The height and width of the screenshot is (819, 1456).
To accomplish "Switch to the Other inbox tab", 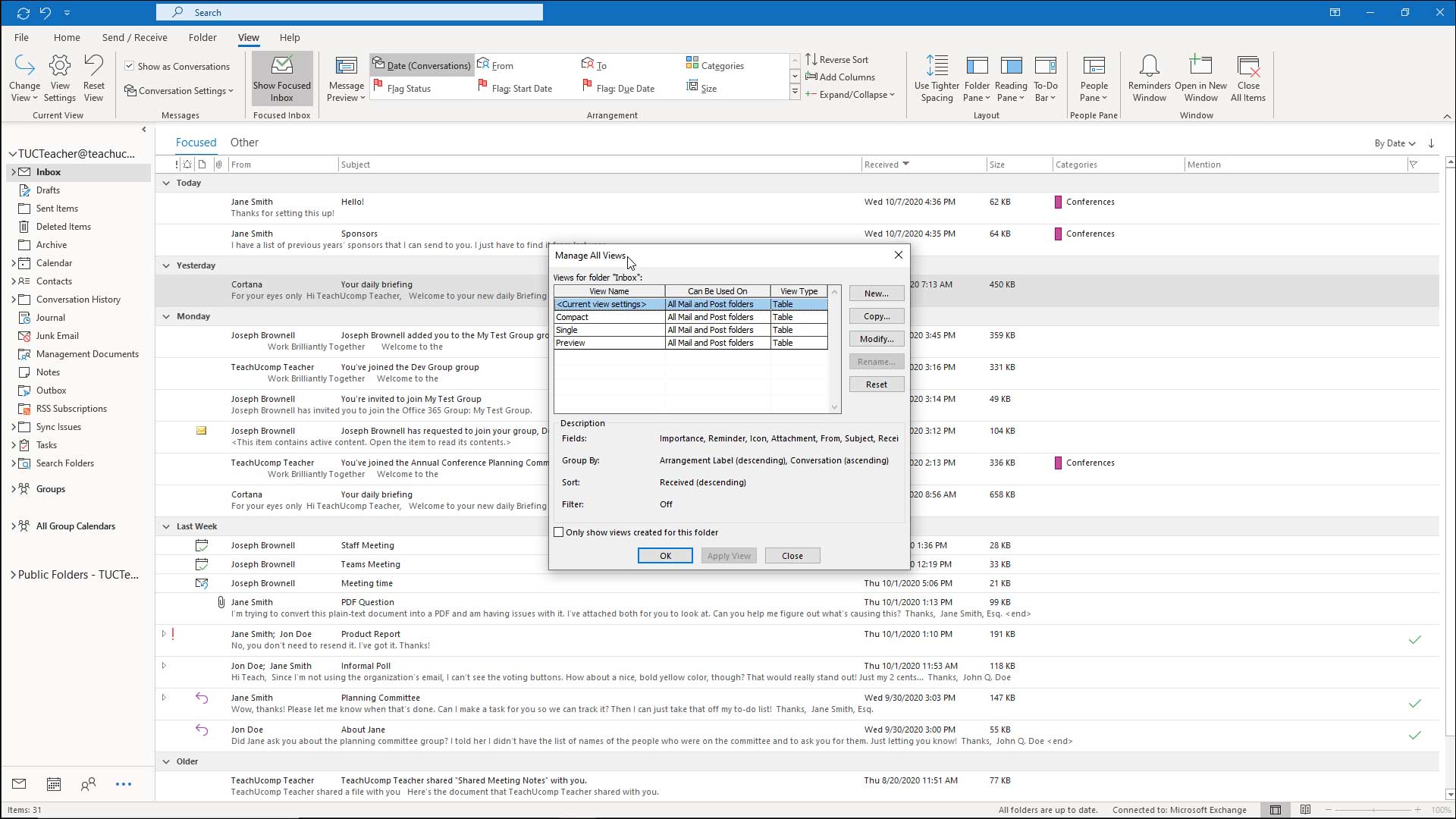I will click(244, 143).
